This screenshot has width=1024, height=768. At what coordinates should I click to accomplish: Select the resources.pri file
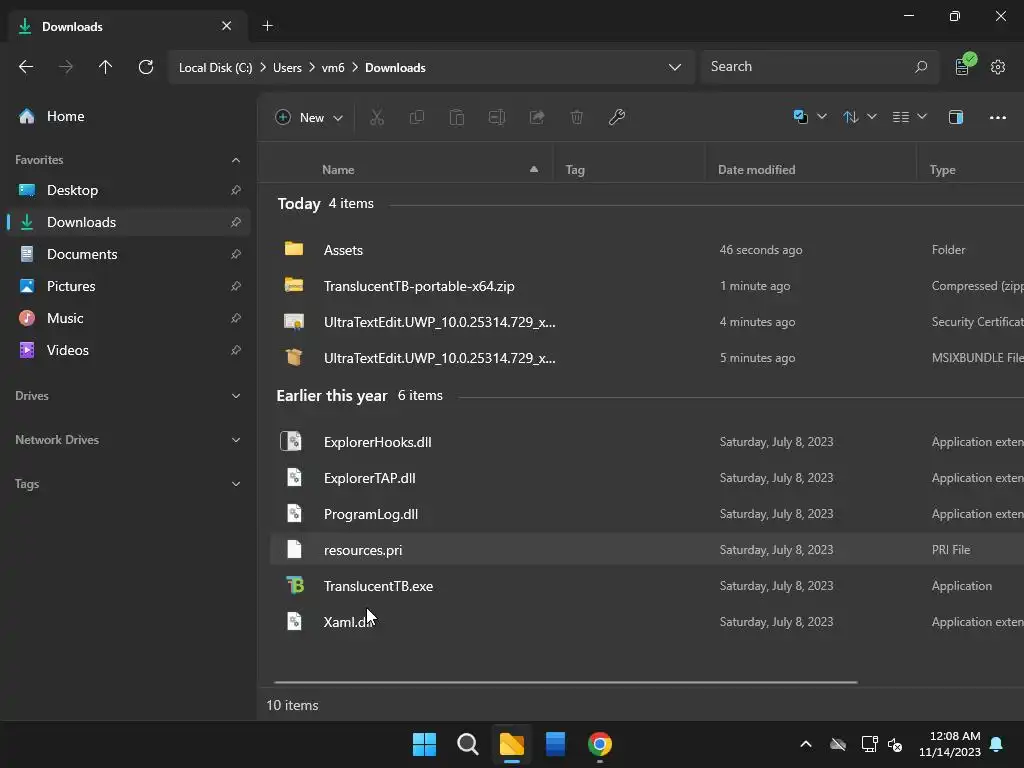(x=647, y=550)
